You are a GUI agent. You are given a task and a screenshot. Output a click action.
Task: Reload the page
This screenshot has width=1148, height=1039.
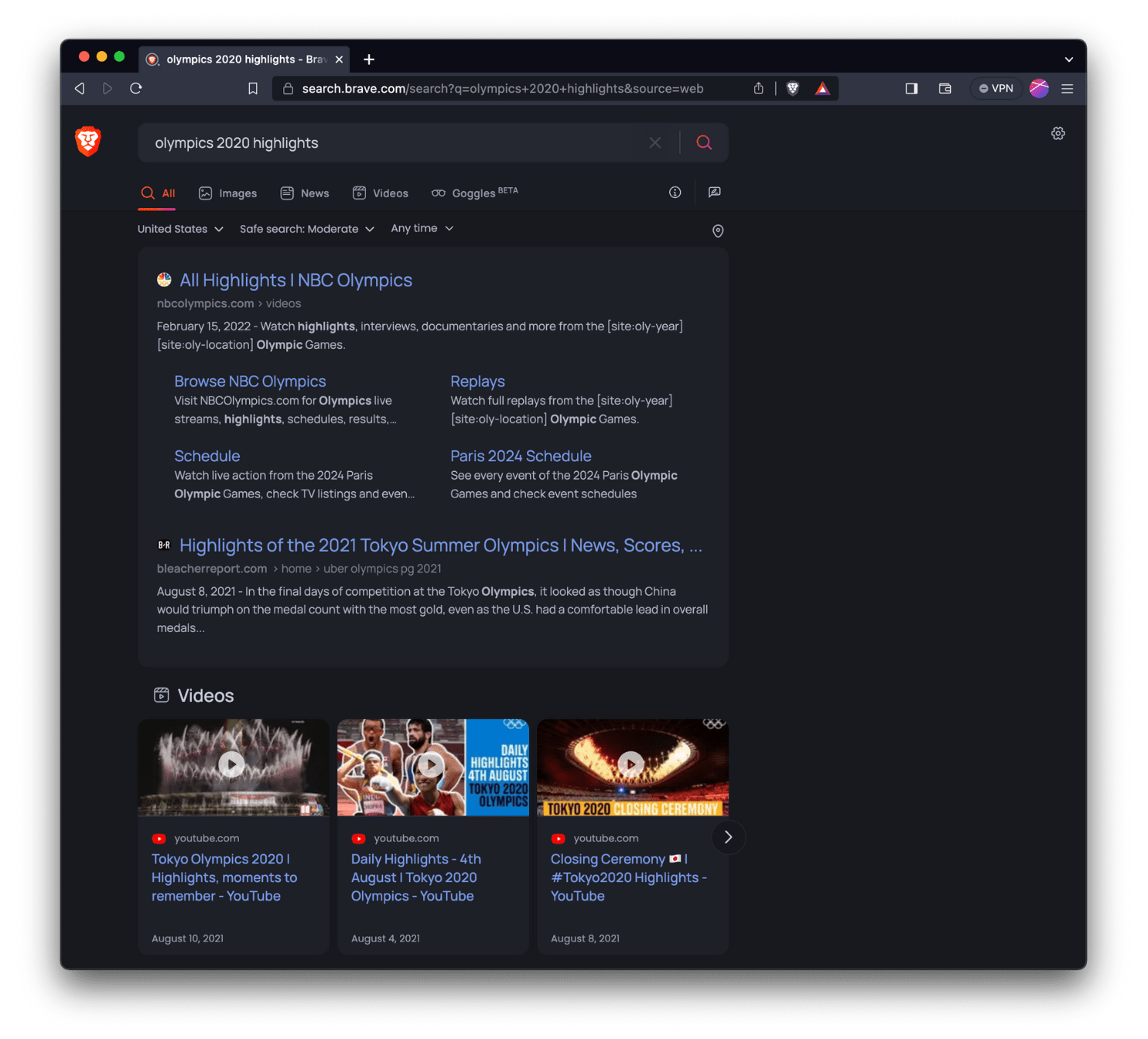136,89
